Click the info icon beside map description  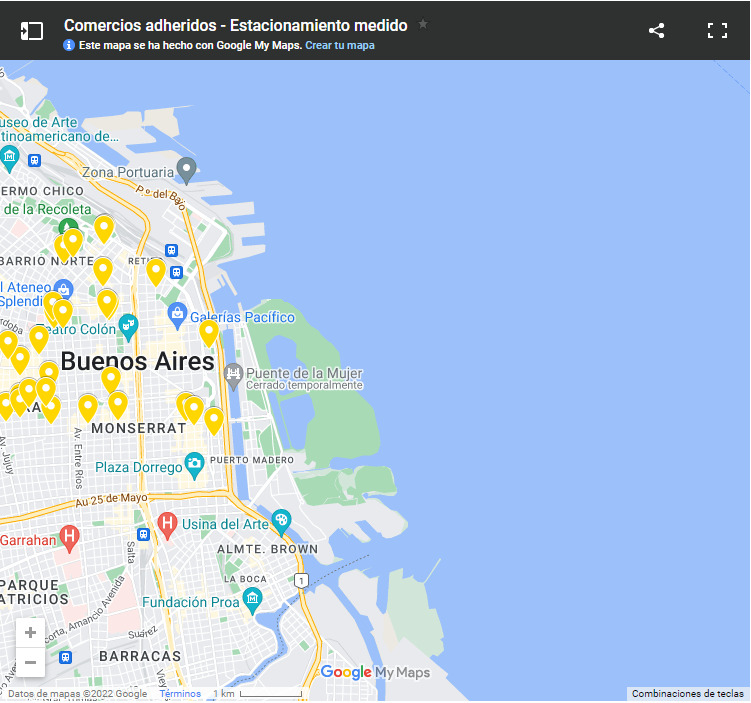coord(69,45)
